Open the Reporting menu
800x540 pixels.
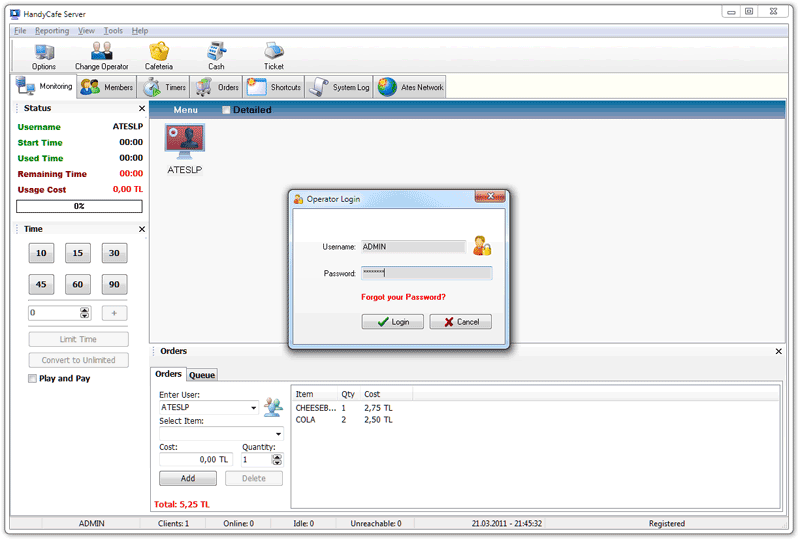(52, 31)
